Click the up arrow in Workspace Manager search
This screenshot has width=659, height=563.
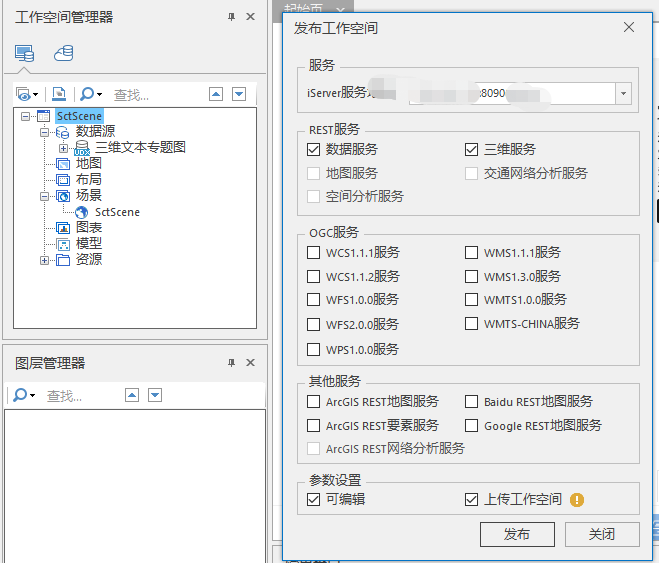(216, 94)
